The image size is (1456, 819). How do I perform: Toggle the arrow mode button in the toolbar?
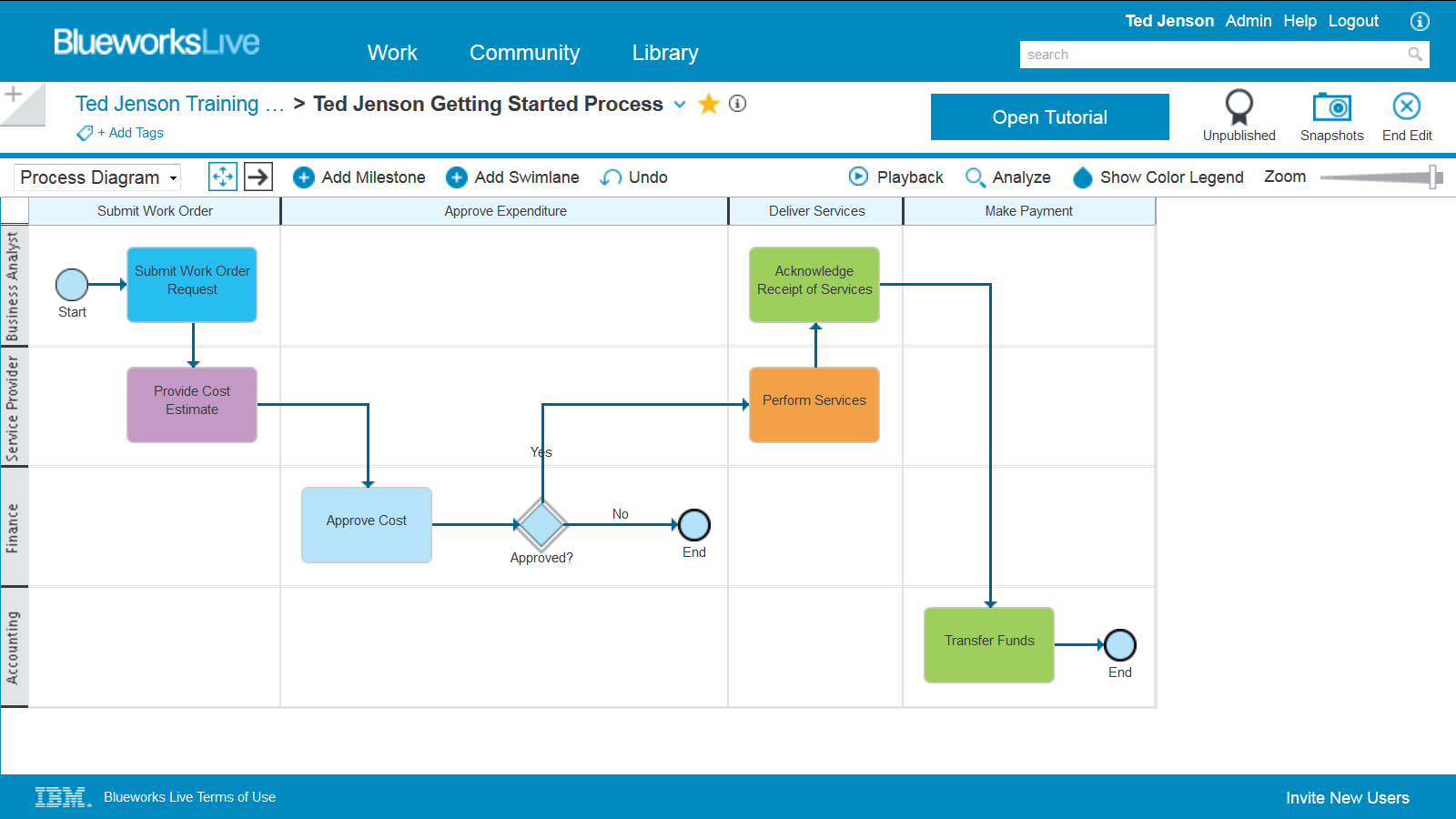click(x=258, y=177)
